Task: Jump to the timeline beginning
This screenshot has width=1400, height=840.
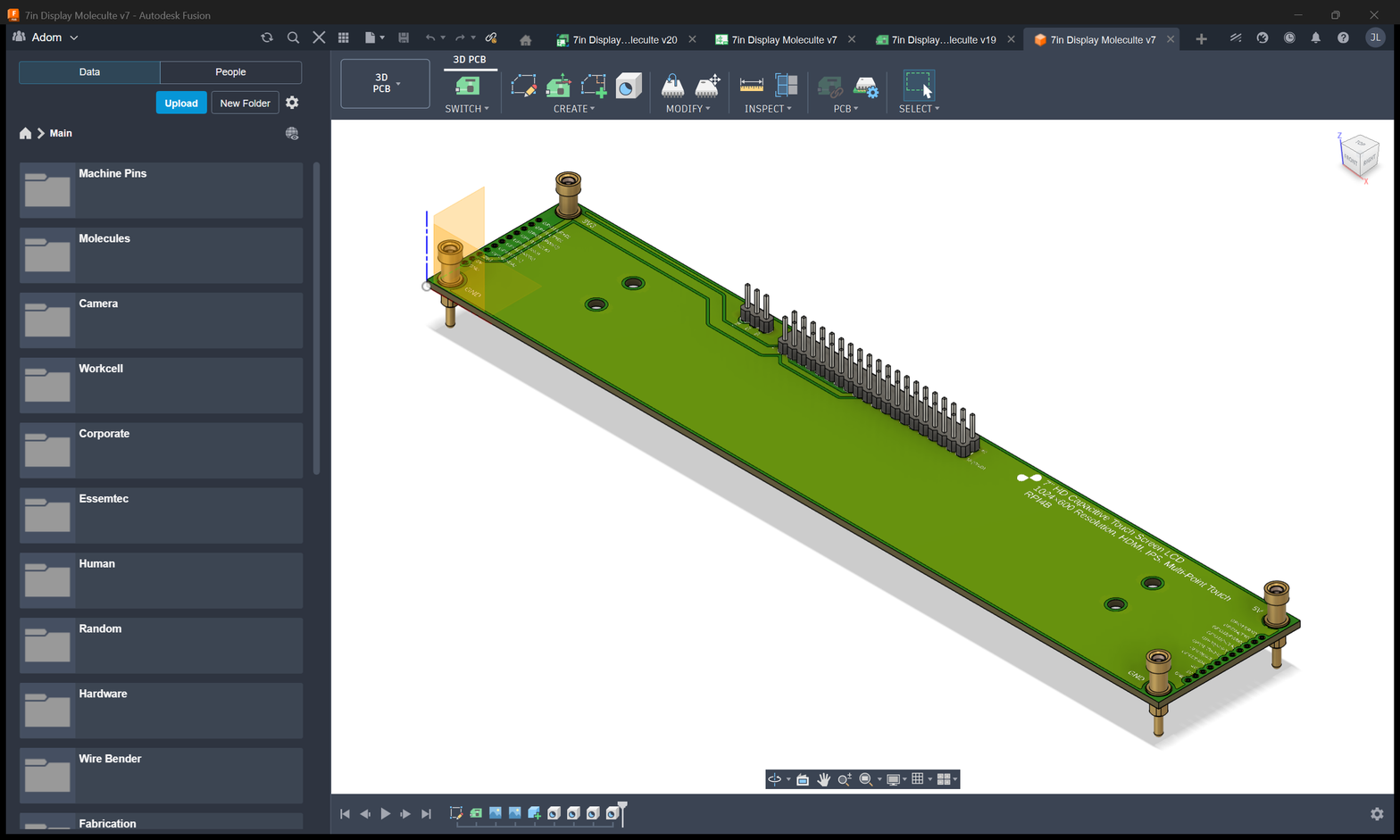Action: [x=346, y=814]
